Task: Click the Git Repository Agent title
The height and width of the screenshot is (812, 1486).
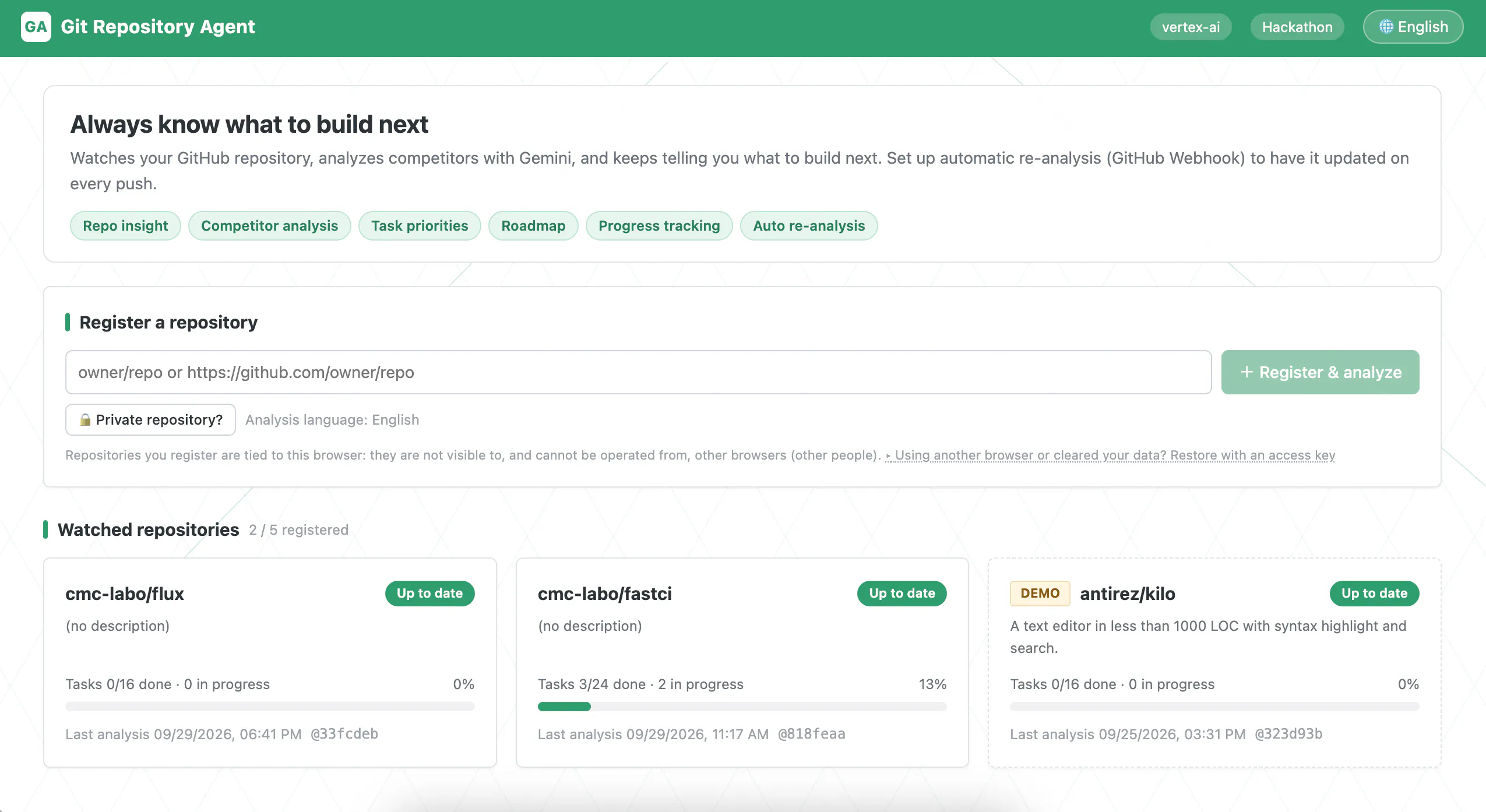Action: (x=157, y=27)
